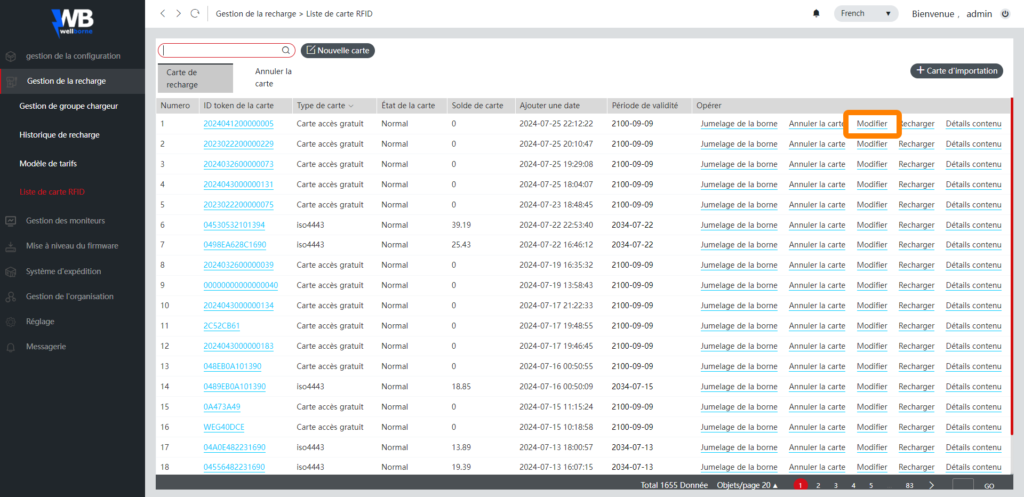Click the search magnifier icon
This screenshot has width=1024, height=497.
coord(285,50)
